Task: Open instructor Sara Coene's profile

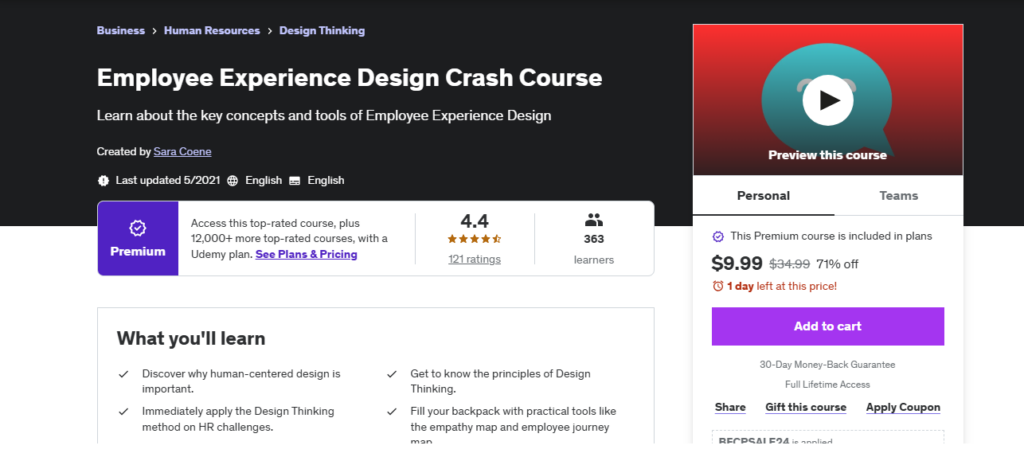Action: (182, 151)
